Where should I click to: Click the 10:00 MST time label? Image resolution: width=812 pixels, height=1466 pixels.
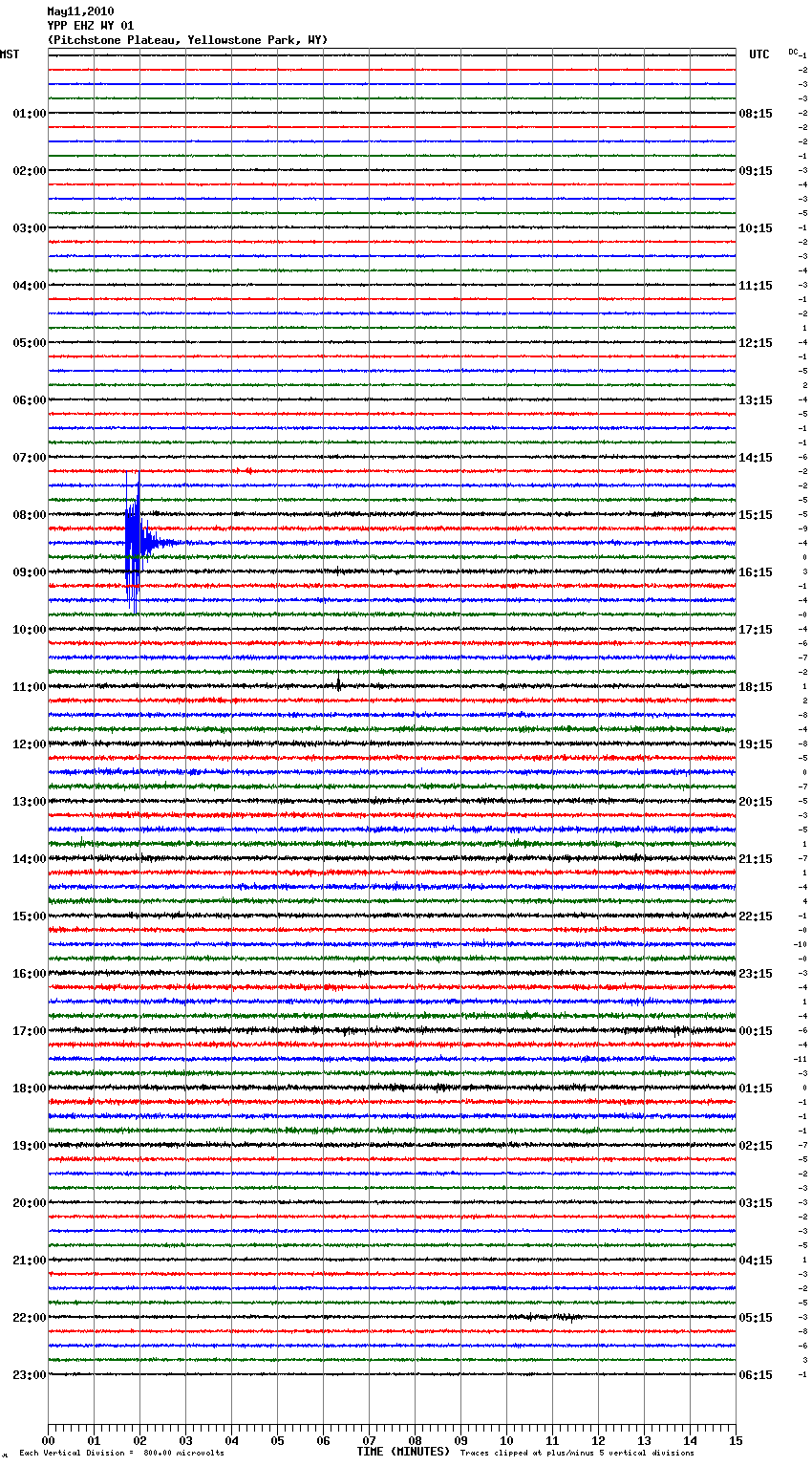click(30, 630)
